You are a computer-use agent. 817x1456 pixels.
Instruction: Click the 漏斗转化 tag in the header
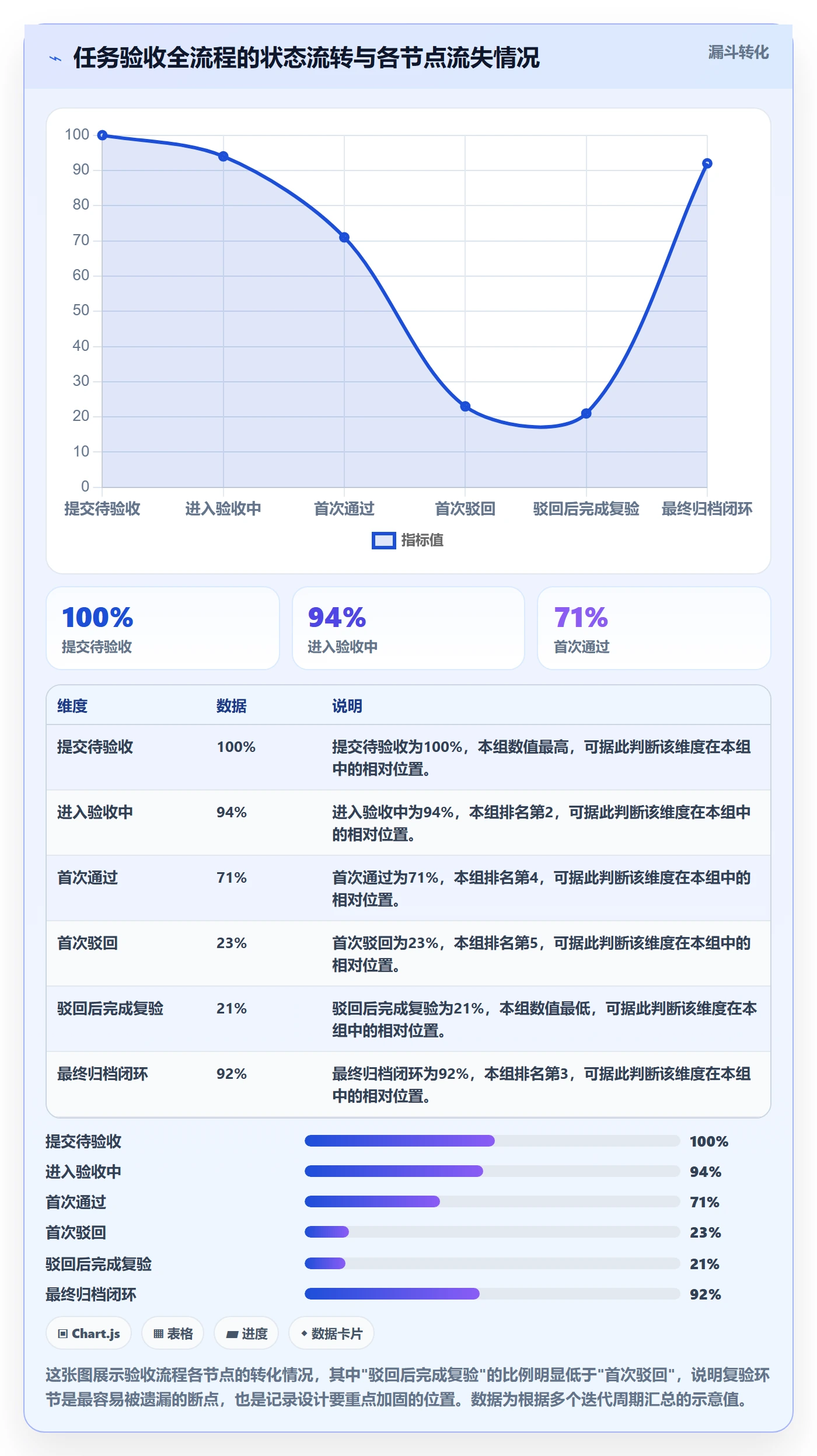coord(738,53)
